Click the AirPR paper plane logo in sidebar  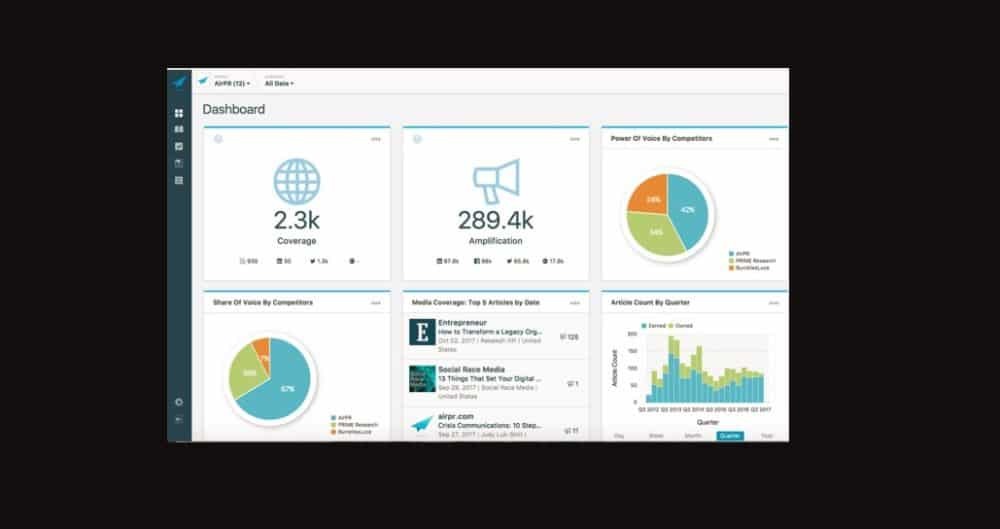(x=178, y=81)
